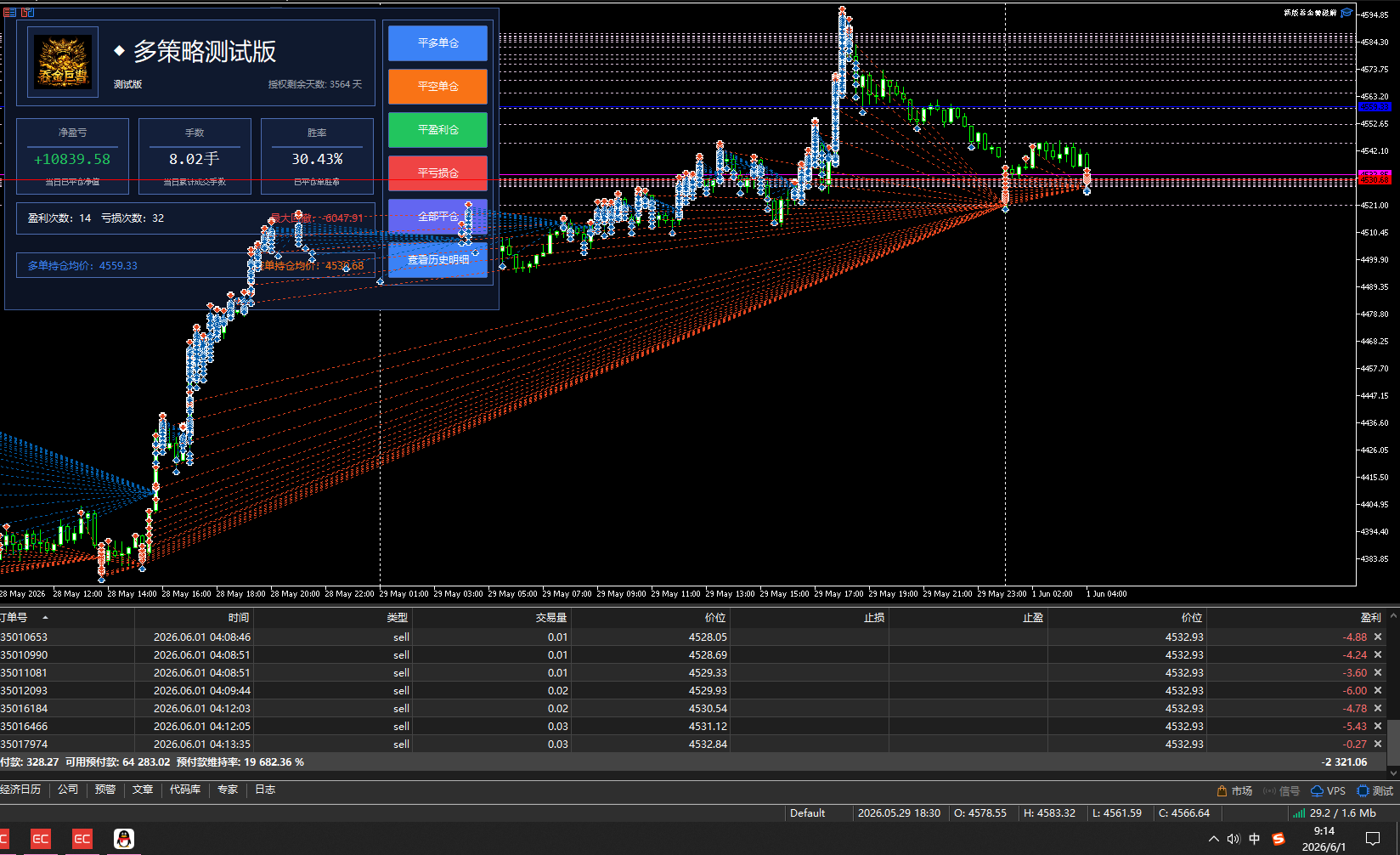The image size is (1400, 855).
Task: Click the golden beast logo thumbnail
Action: point(63,61)
